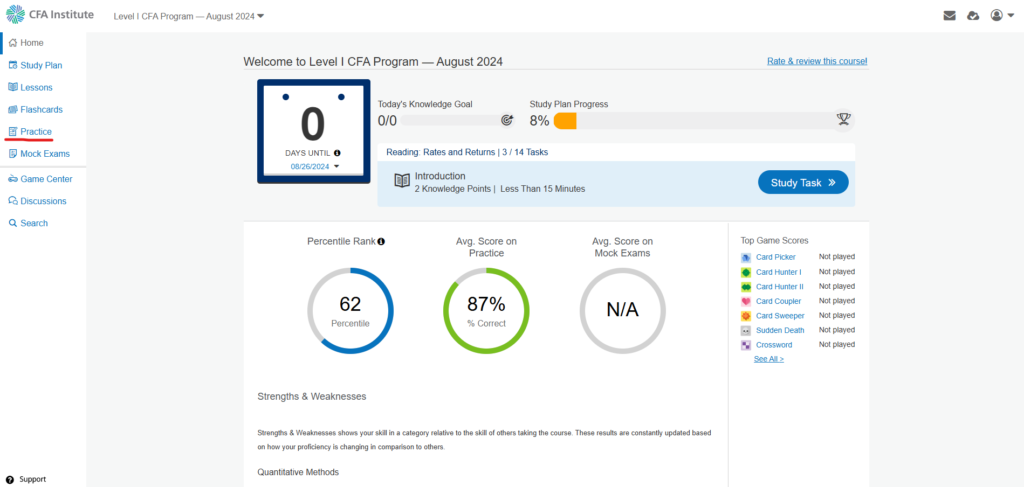The image size is (1024, 487).
Task: Click the study plan trophy icon
Action: pyautogui.click(x=843, y=120)
